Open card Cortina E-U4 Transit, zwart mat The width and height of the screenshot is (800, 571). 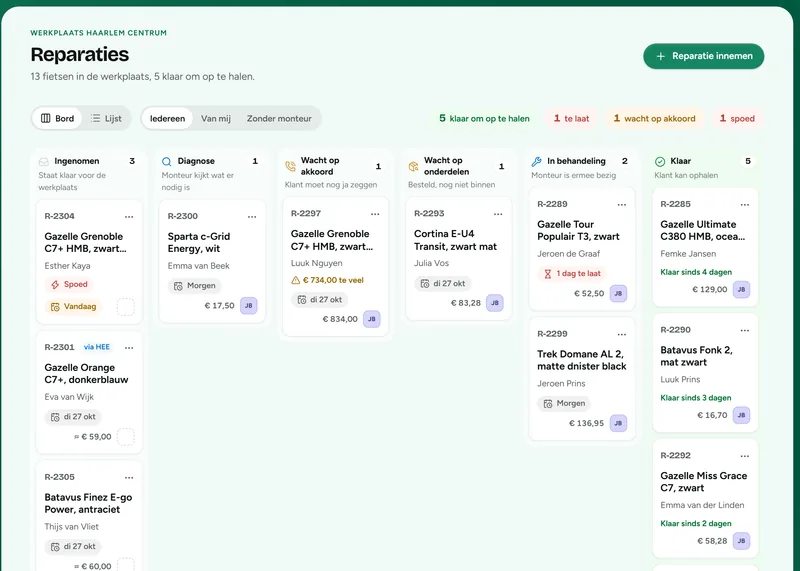(x=459, y=259)
